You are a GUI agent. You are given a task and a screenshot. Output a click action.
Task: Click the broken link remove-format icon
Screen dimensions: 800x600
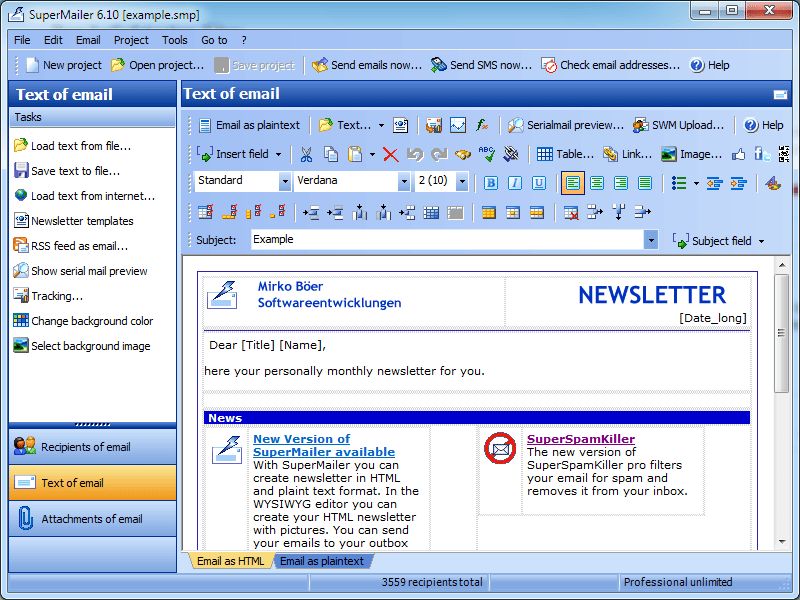511,154
